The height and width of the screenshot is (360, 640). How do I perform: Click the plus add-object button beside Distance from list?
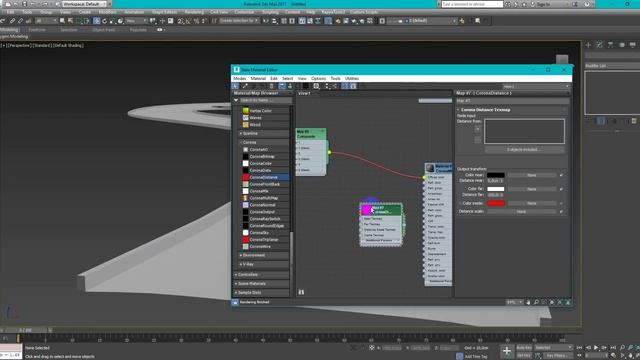478,129
